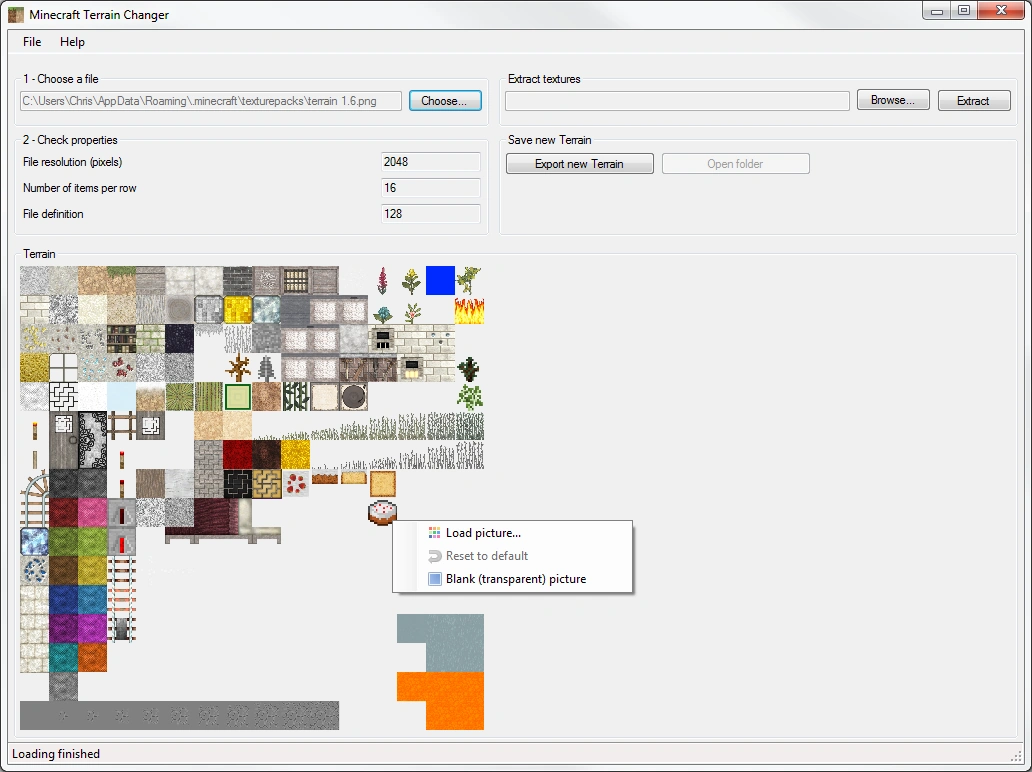The width and height of the screenshot is (1032, 772).
Task: Click the Load picture colorful grid icon
Action: click(434, 532)
